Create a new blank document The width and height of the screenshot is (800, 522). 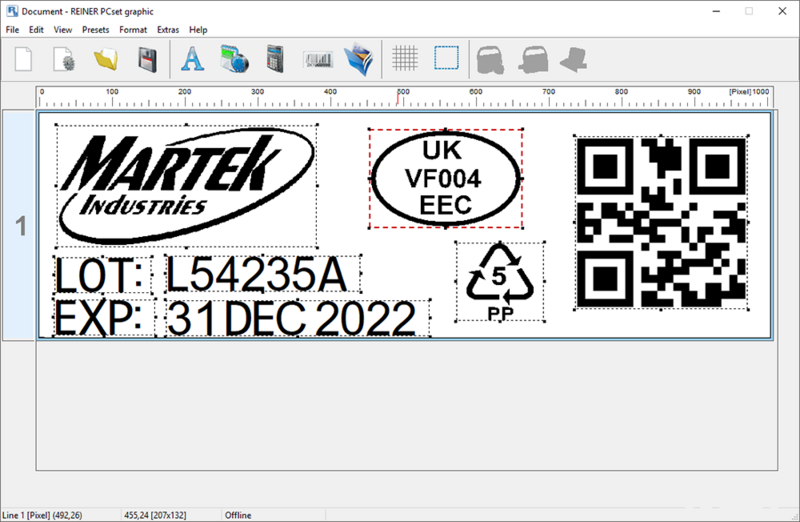click(x=23, y=59)
